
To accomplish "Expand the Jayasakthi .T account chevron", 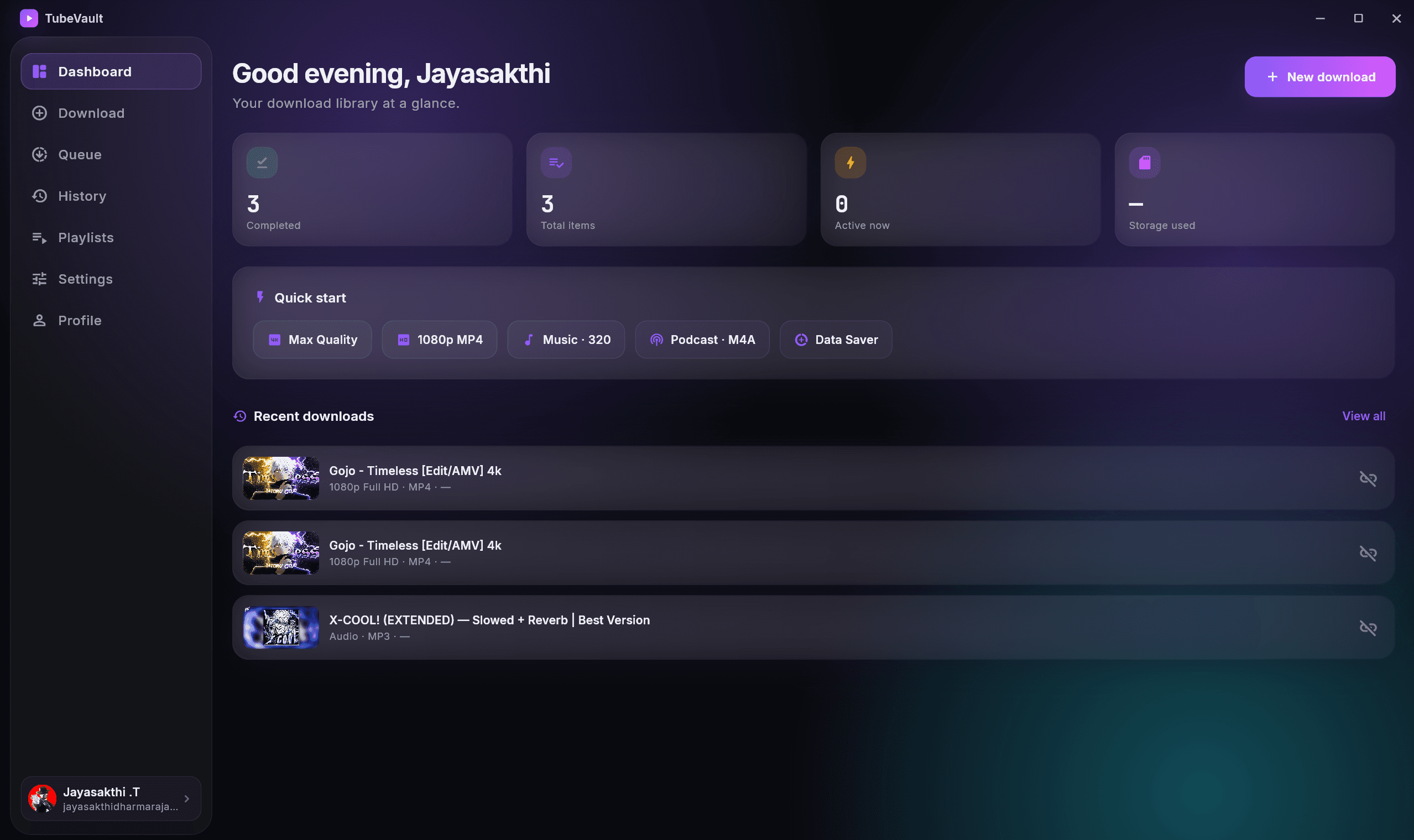I will 187,799.
